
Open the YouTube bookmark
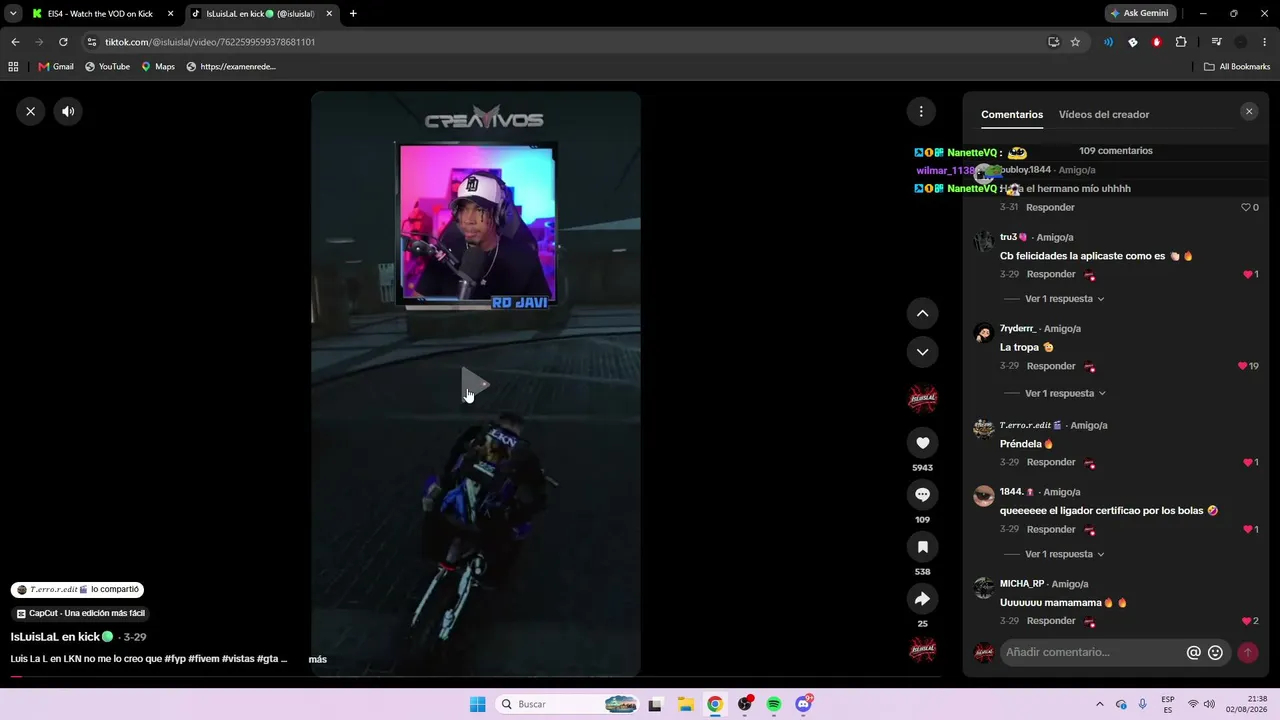coord(107,67)
